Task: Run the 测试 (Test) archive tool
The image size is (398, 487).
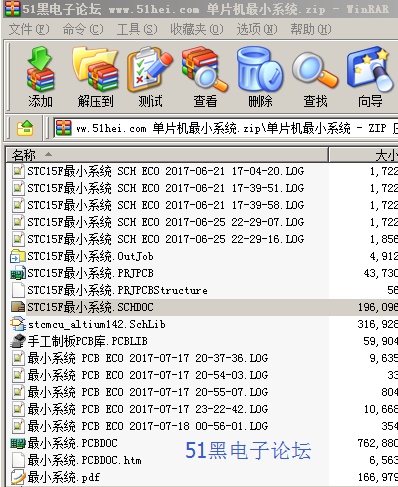Action: pyautogui.click(x=150, y=77)
